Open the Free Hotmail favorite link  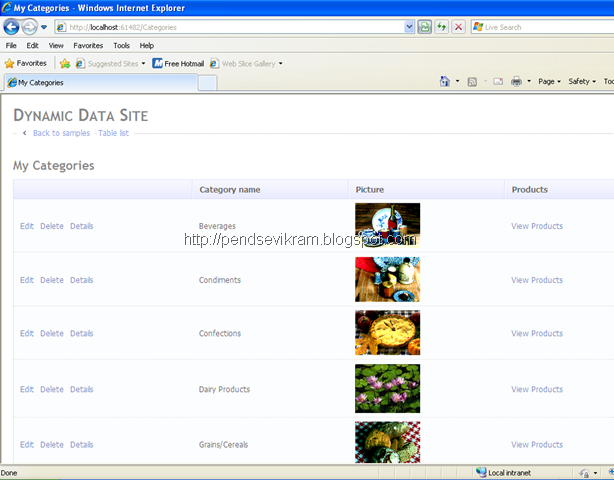[x=178, y=63]
